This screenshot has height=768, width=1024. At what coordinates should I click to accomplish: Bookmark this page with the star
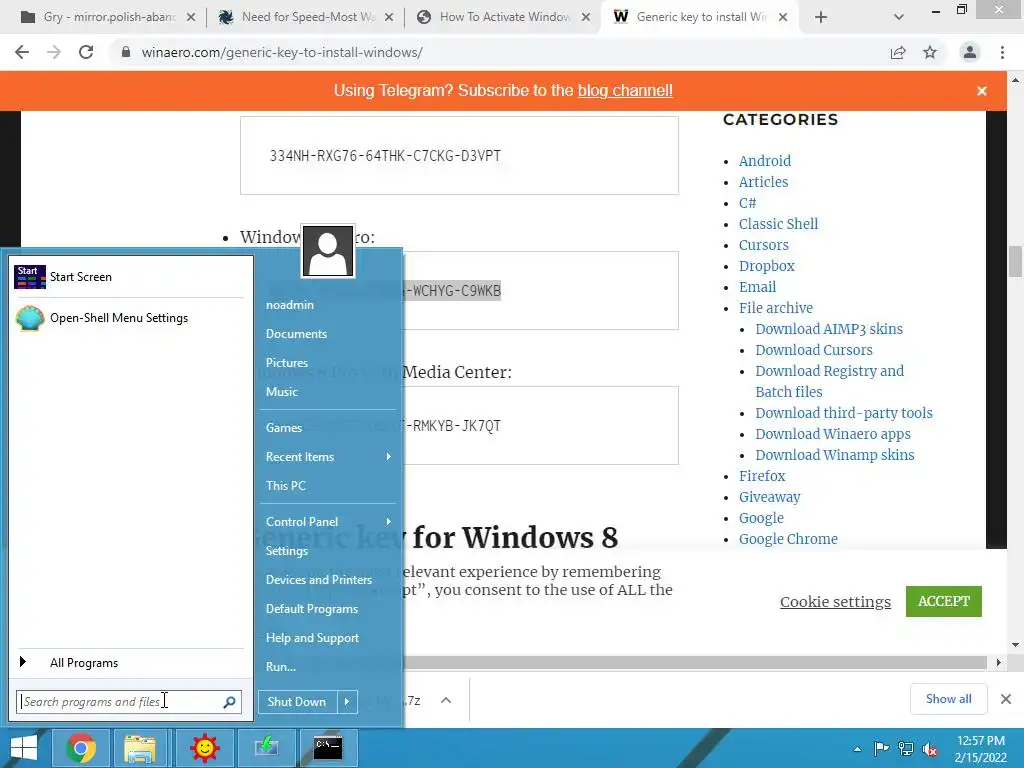point(930,52)
